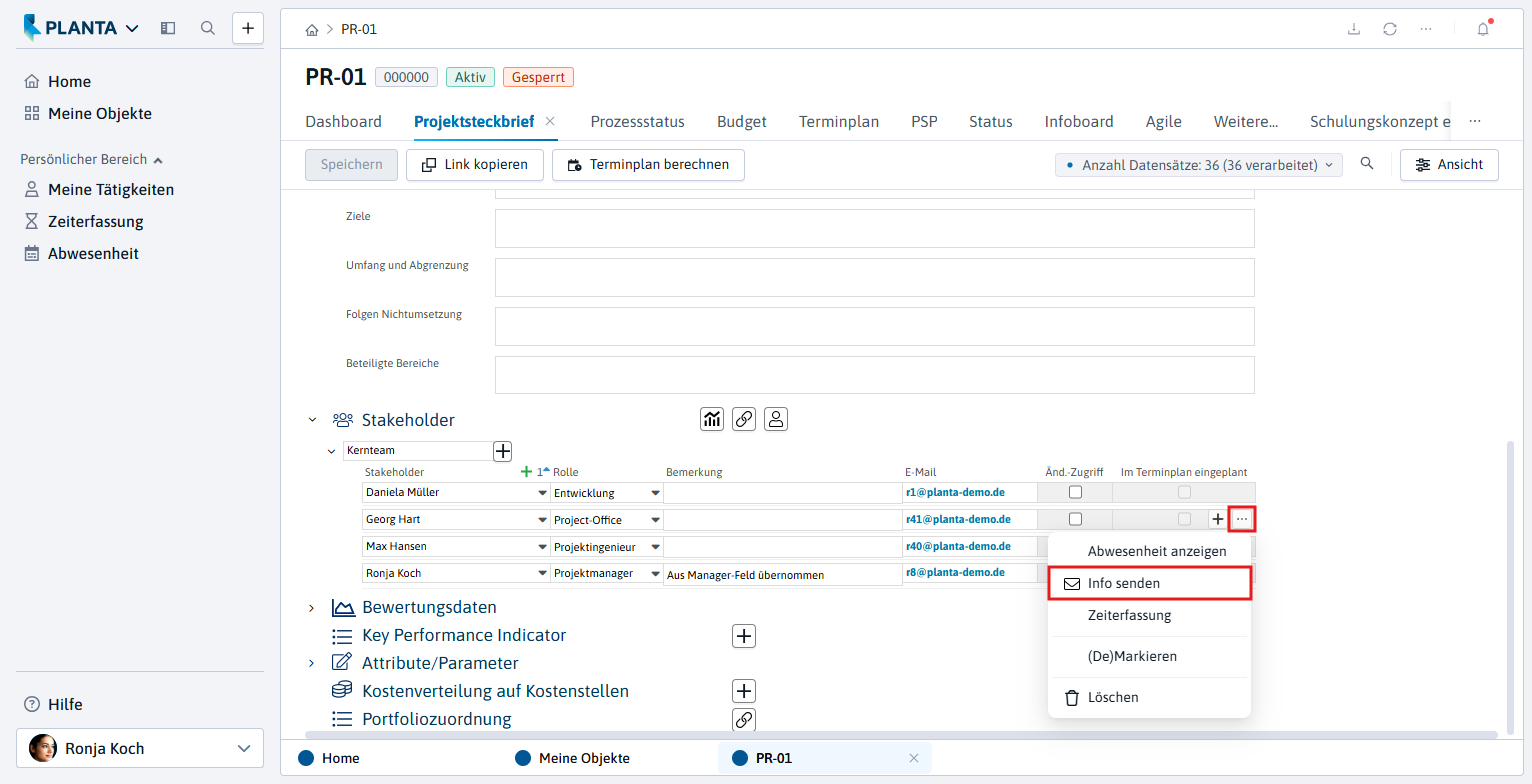Screen dimensions: 1532x784
Task: Click the link icon beside Portfoliozuordnung
Action: (744, 719)
